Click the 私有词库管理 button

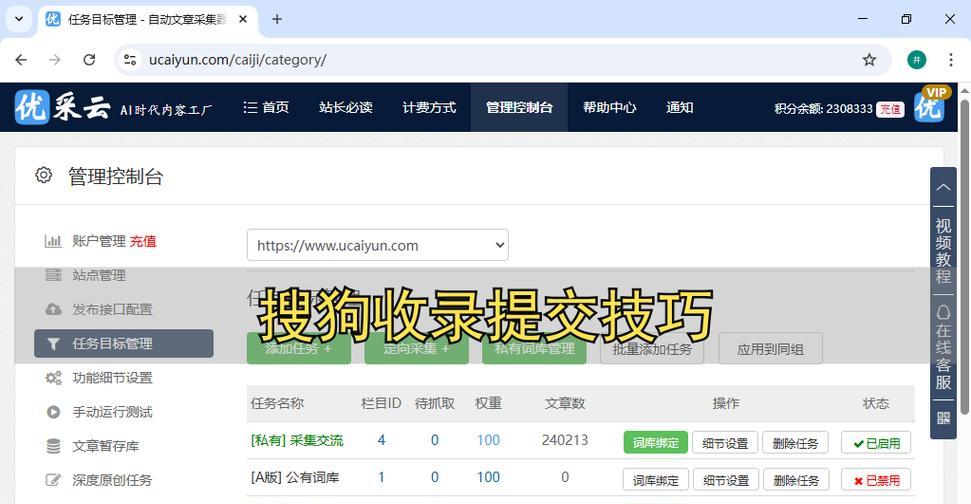click(x=534, y=349)
